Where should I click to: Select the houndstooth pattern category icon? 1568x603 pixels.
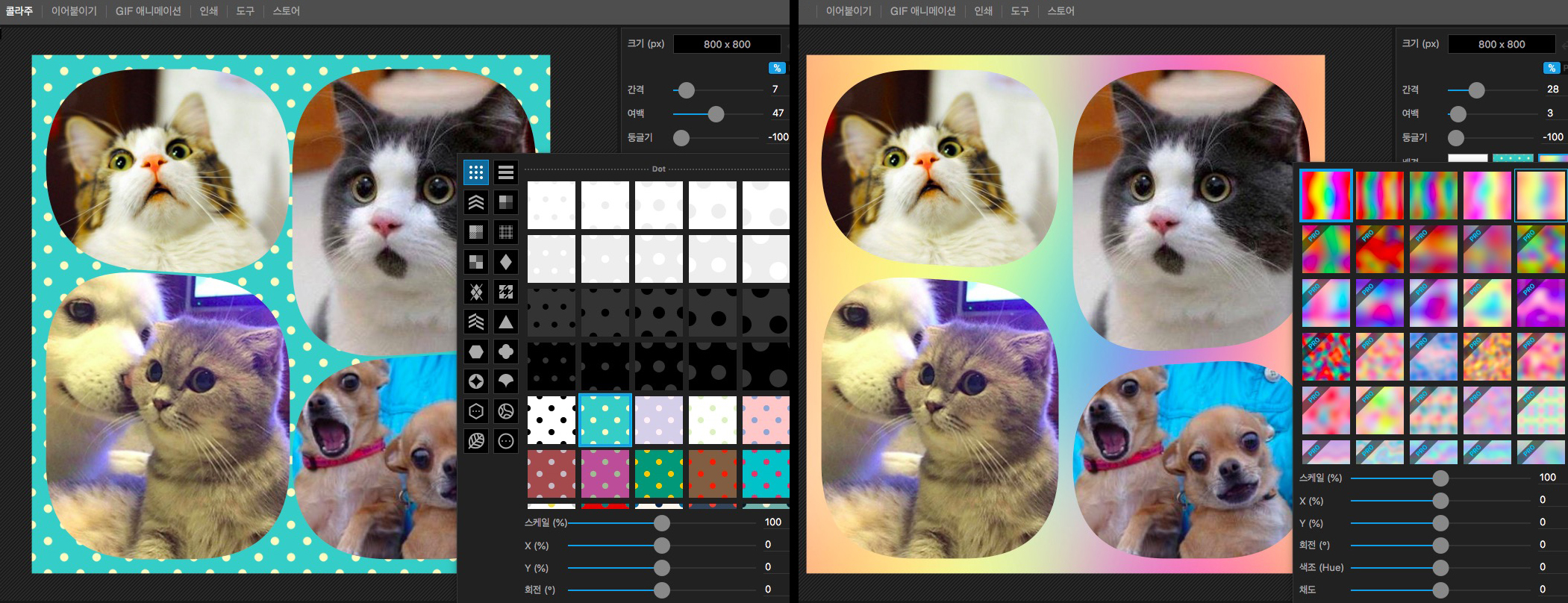point(506,292)
